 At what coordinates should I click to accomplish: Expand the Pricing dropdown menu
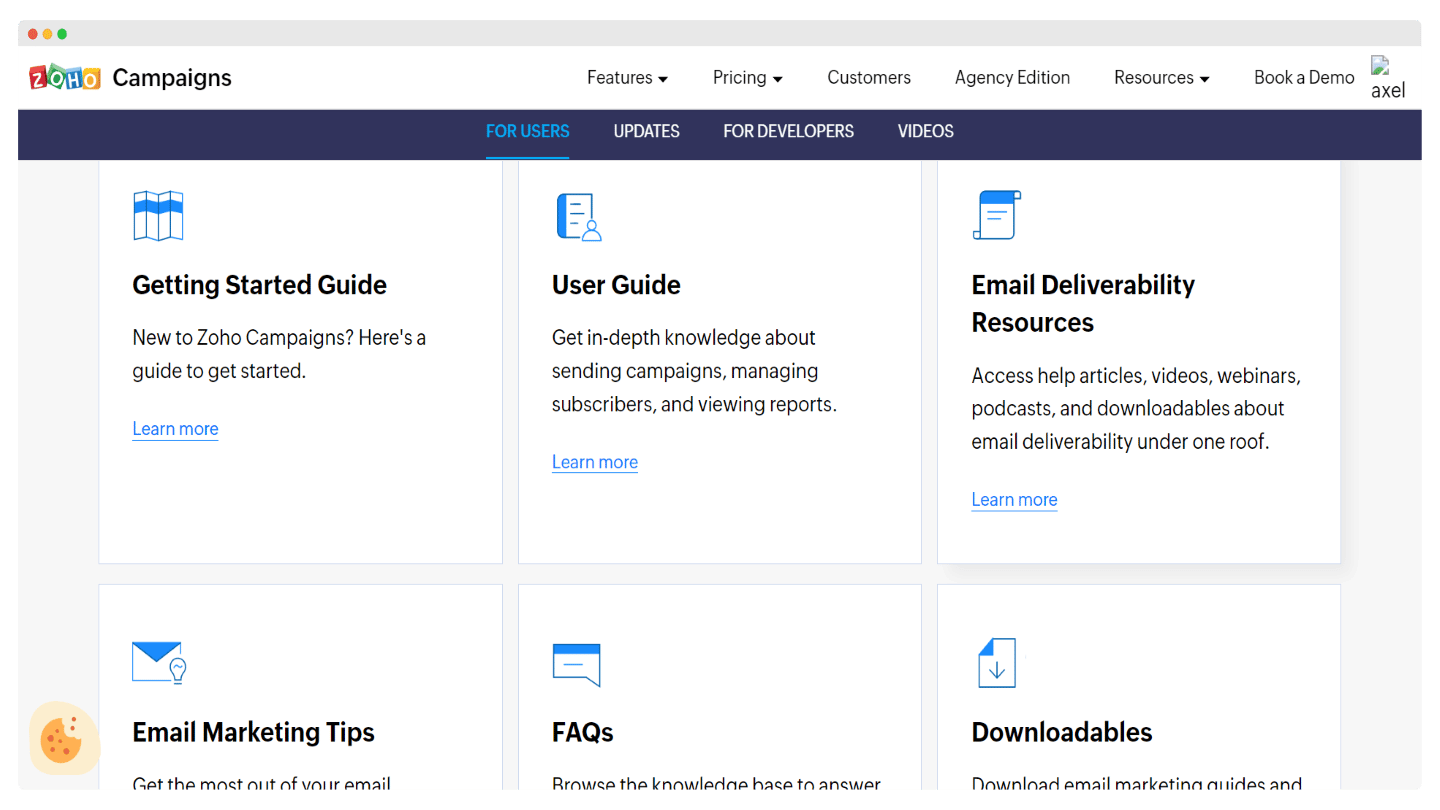748,78
